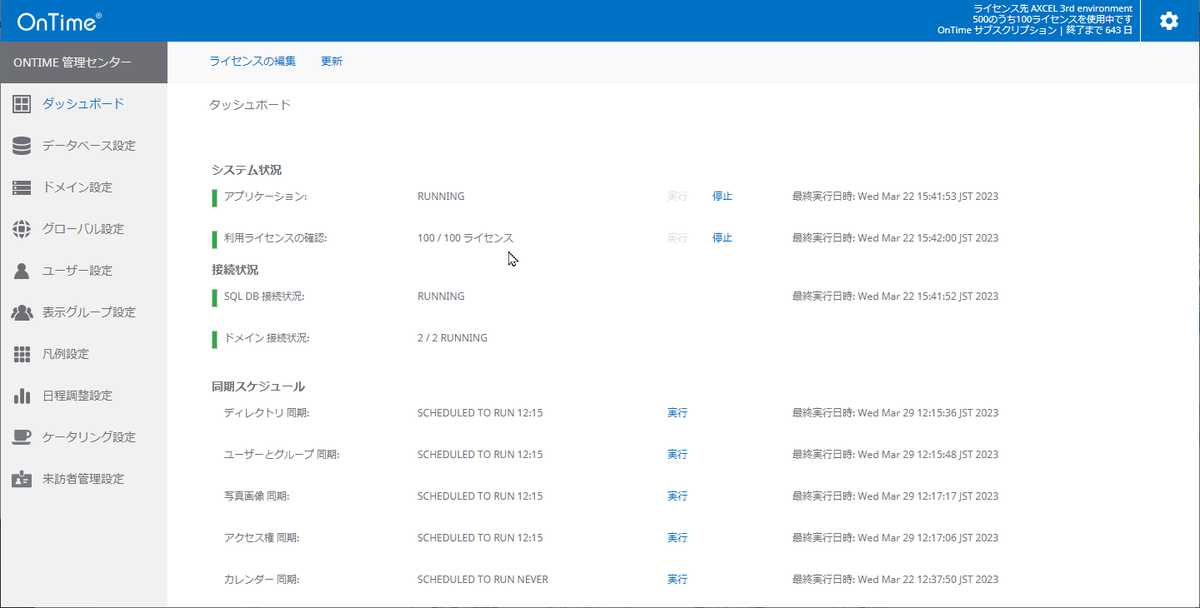The height and width of the screenshot is (608, 1200).
Task: Click SQL DB 接続状況 last run timestamp
Action: (895, 296)
